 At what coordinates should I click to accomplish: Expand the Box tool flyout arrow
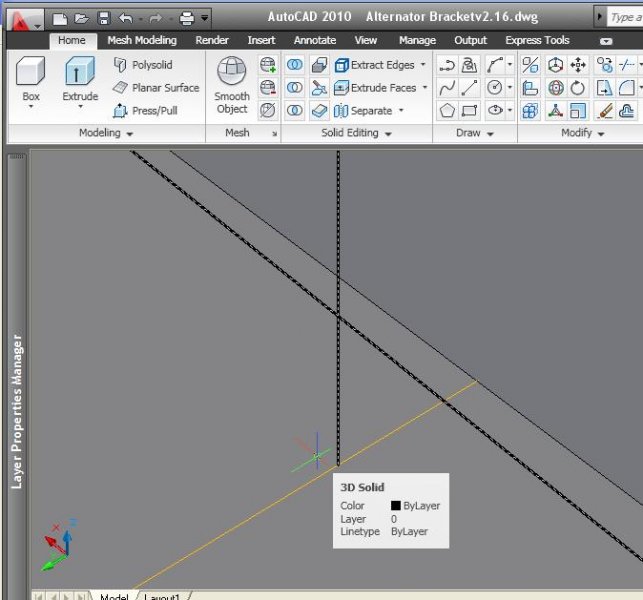31,106
